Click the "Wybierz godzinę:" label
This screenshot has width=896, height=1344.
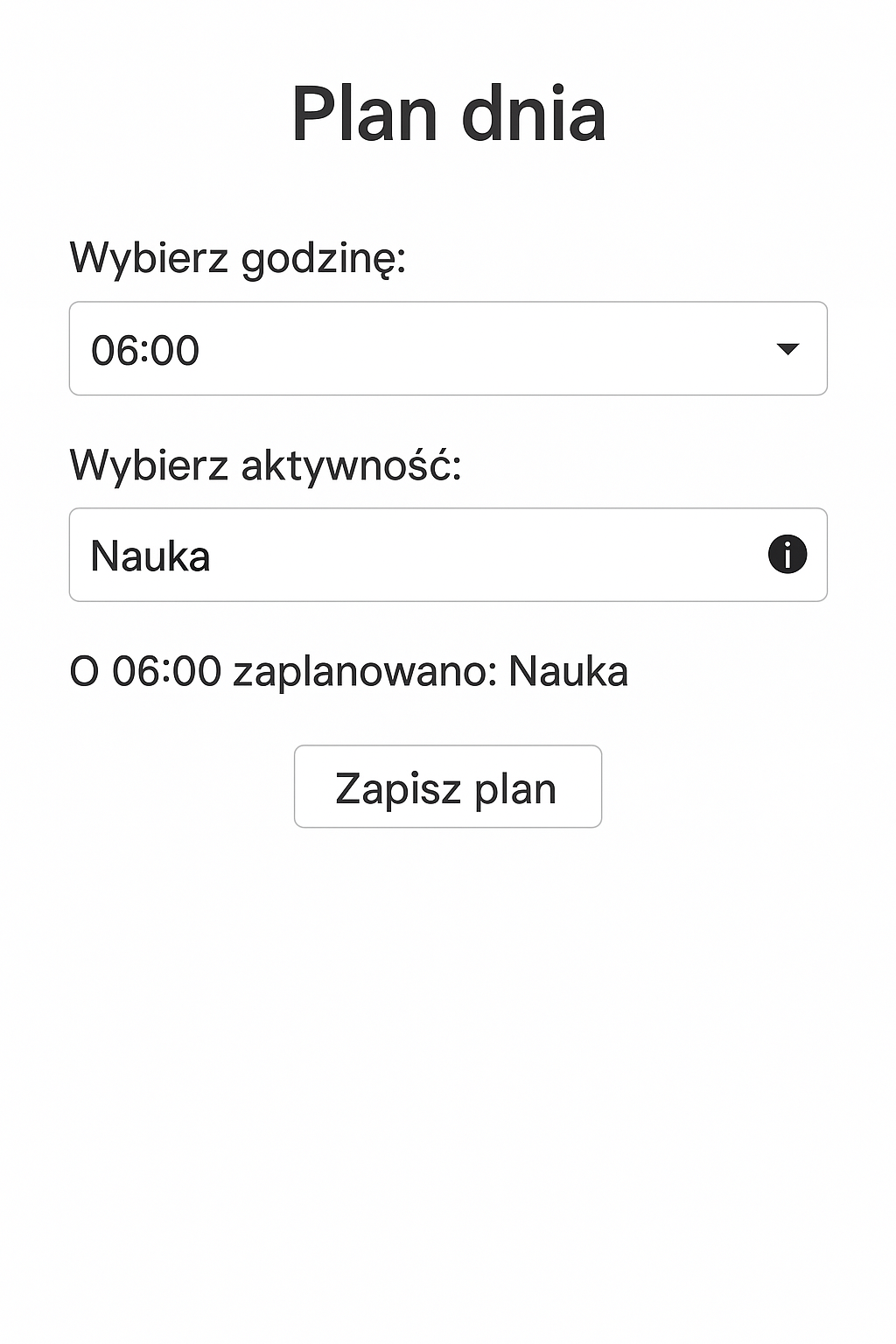237,258
